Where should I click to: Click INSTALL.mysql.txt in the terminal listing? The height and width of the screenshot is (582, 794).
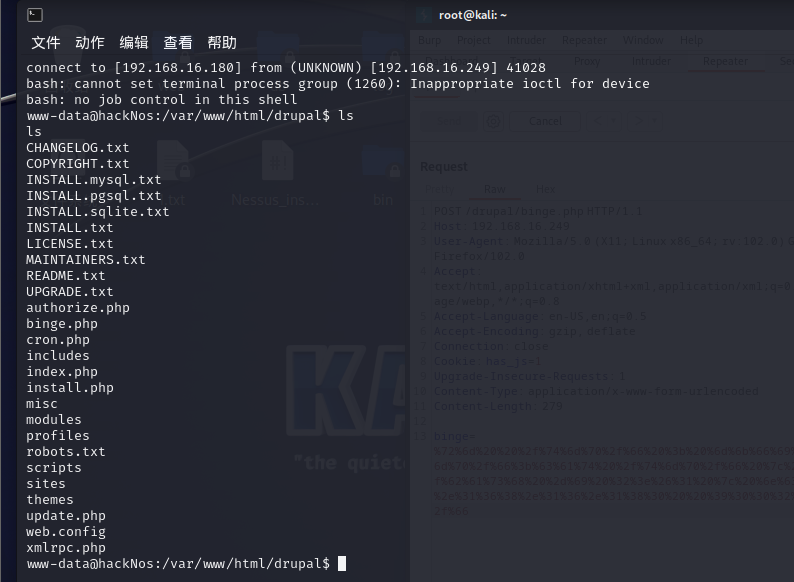pos(94,180)
